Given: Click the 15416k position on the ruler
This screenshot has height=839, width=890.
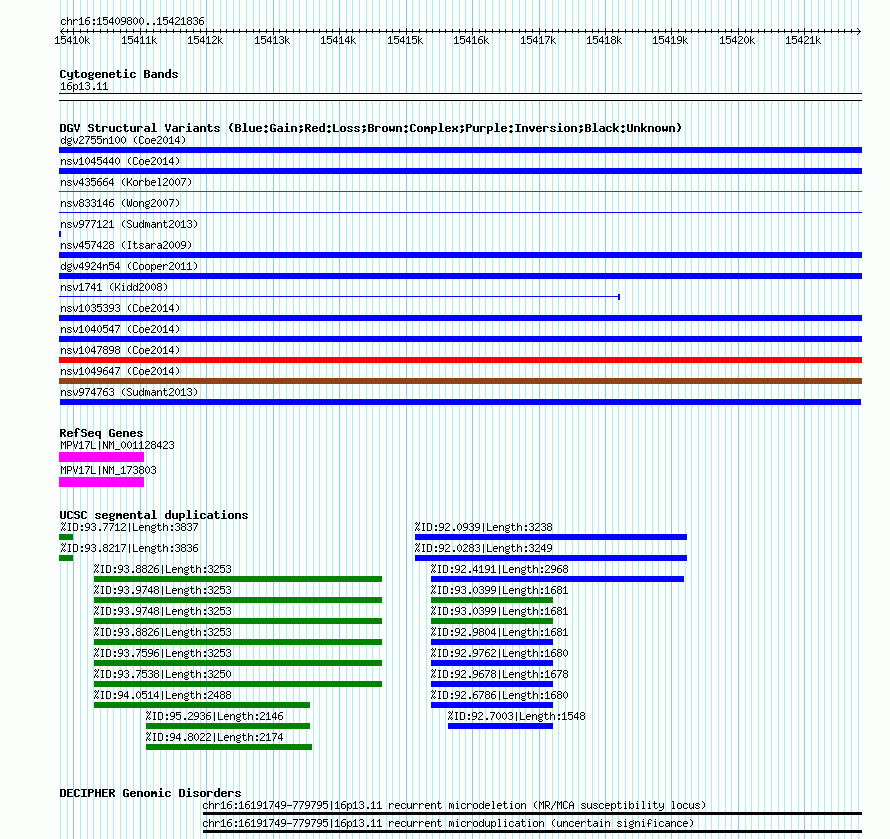Looking at the screenshot, I should 471,40.
